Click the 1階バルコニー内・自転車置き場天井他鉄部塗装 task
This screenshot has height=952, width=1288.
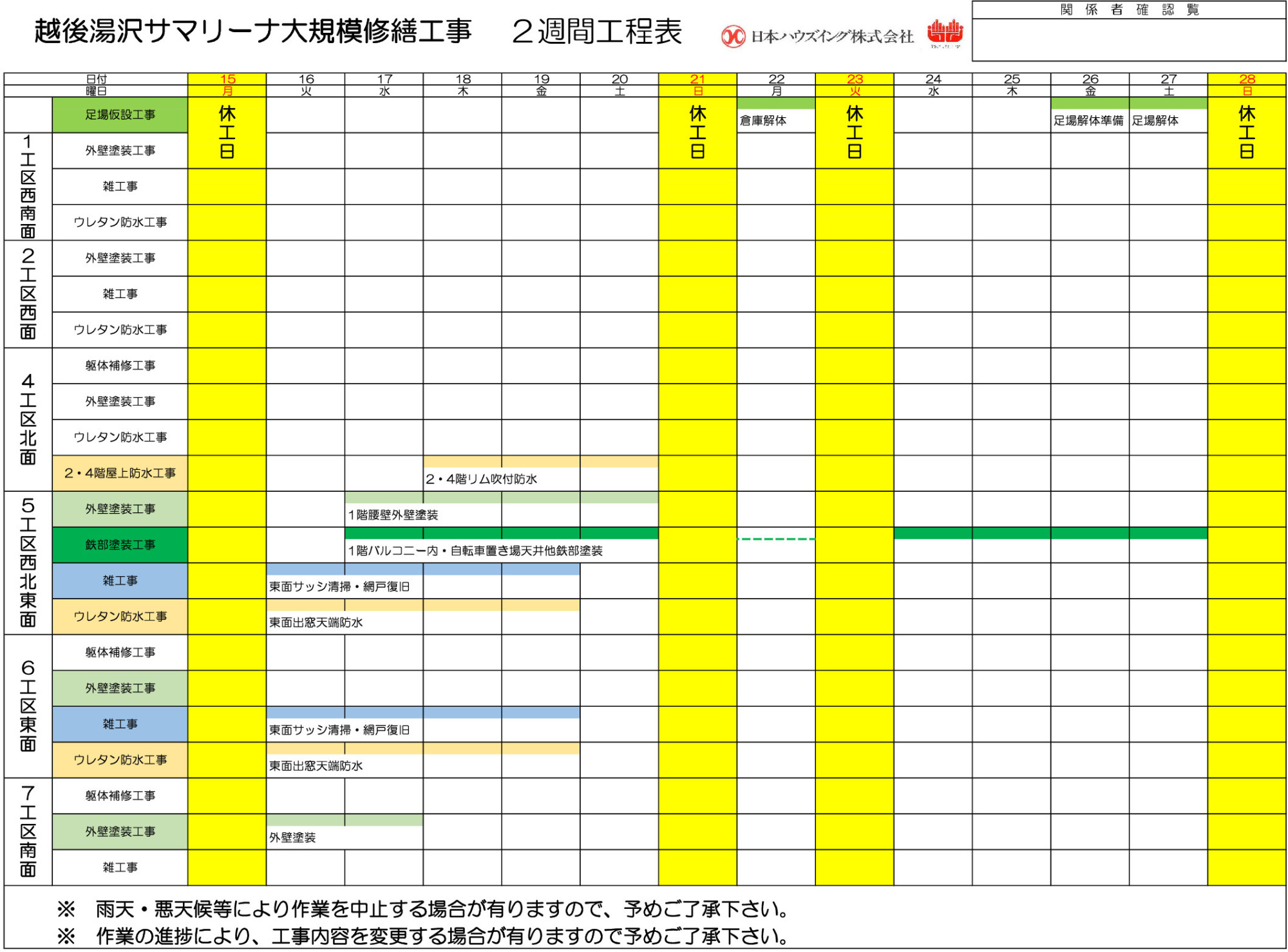pos(475,551)
